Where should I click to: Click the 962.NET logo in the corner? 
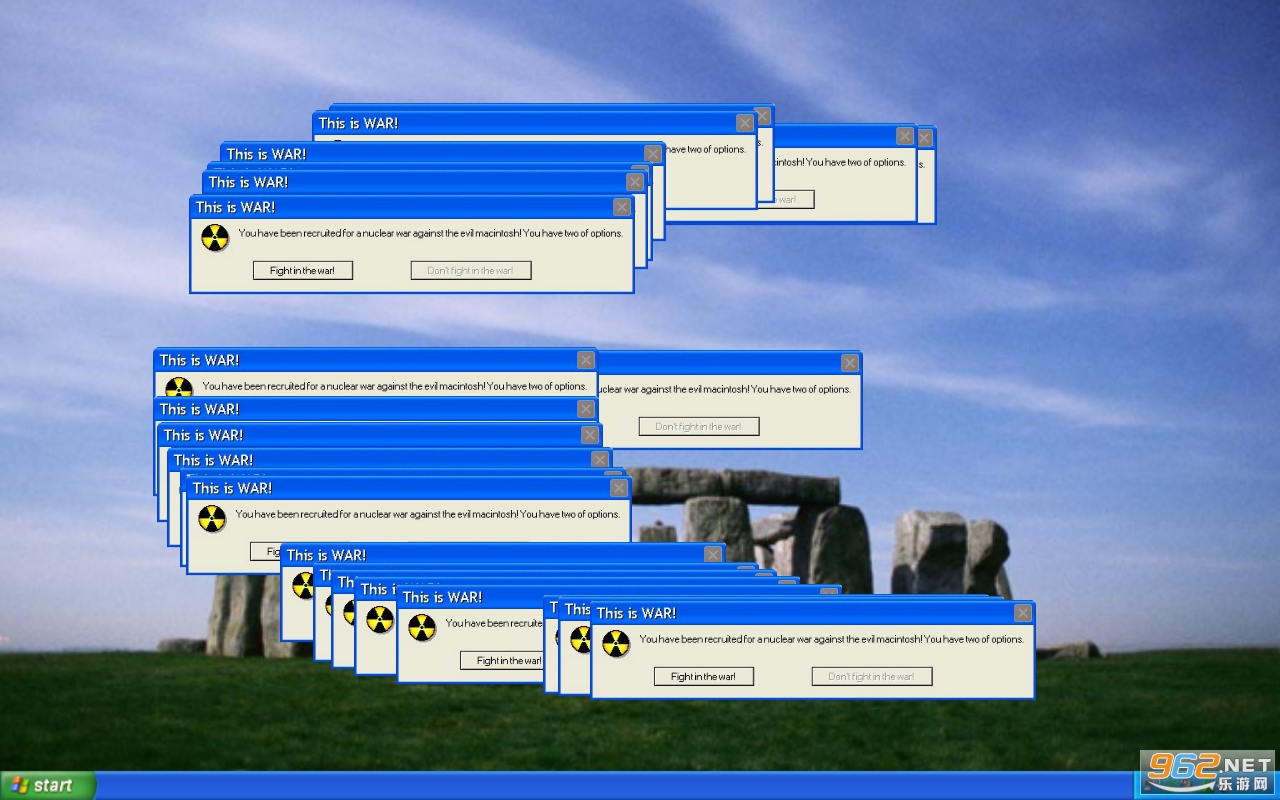coord(1208,774)
